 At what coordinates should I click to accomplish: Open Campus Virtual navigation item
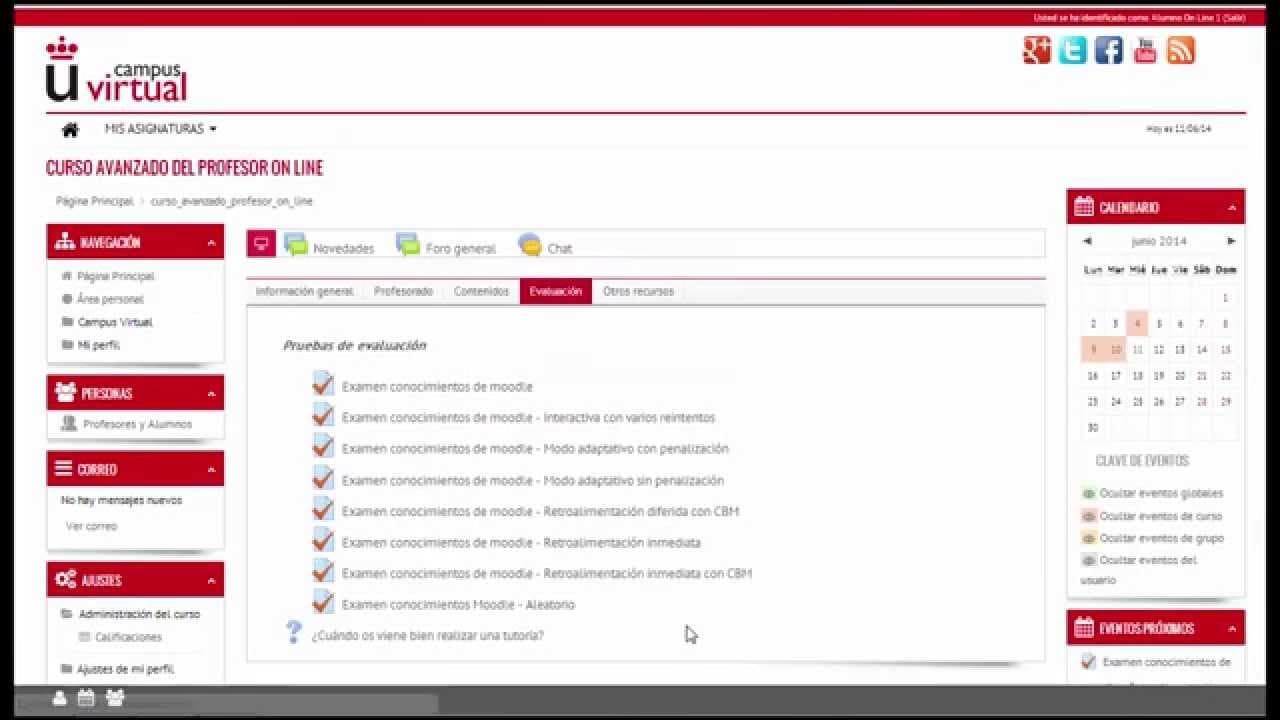coord(115,322)
